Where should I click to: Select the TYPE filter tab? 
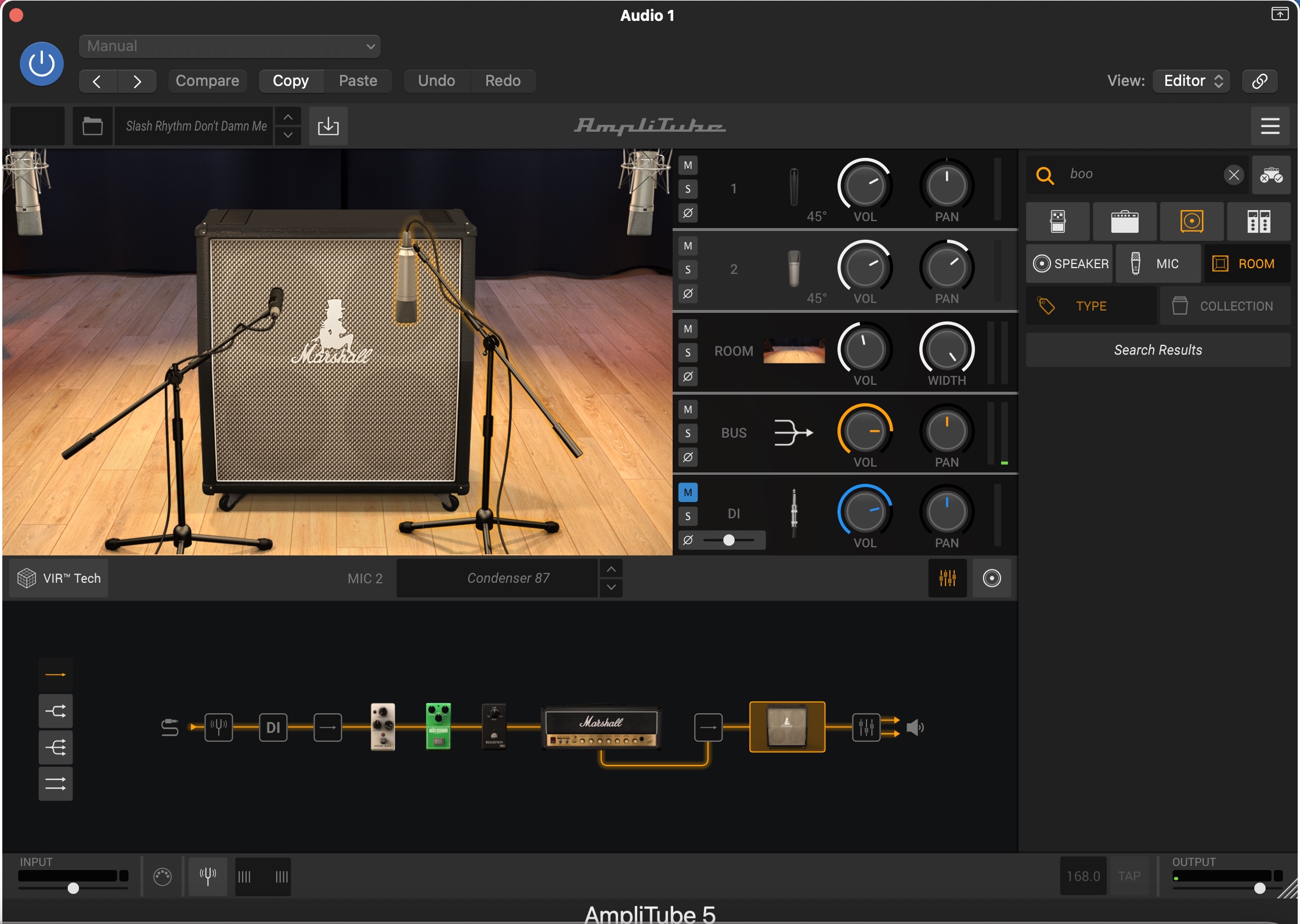(1091, 306)
